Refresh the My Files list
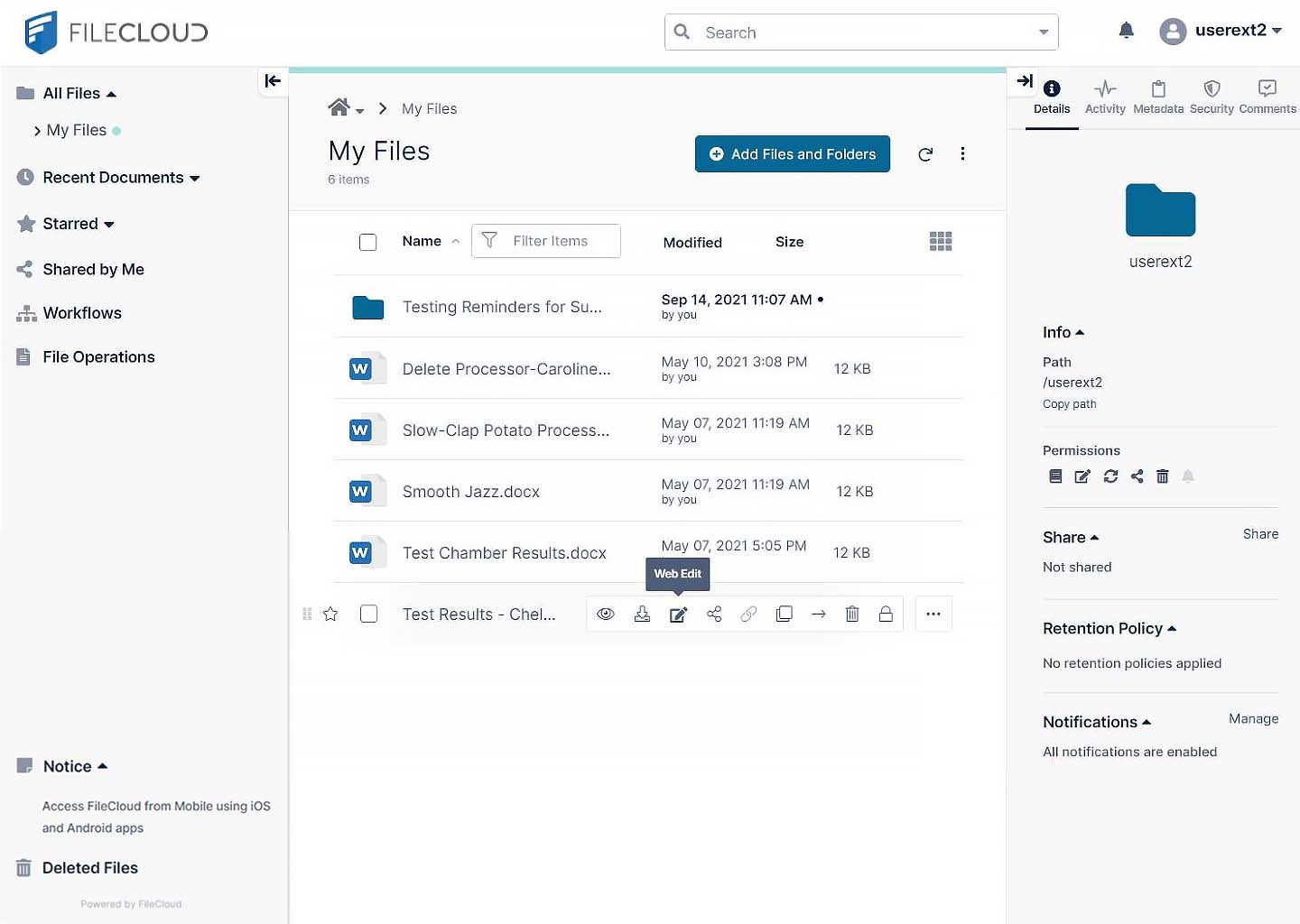1300x924 pixels. tap(925, 154)
